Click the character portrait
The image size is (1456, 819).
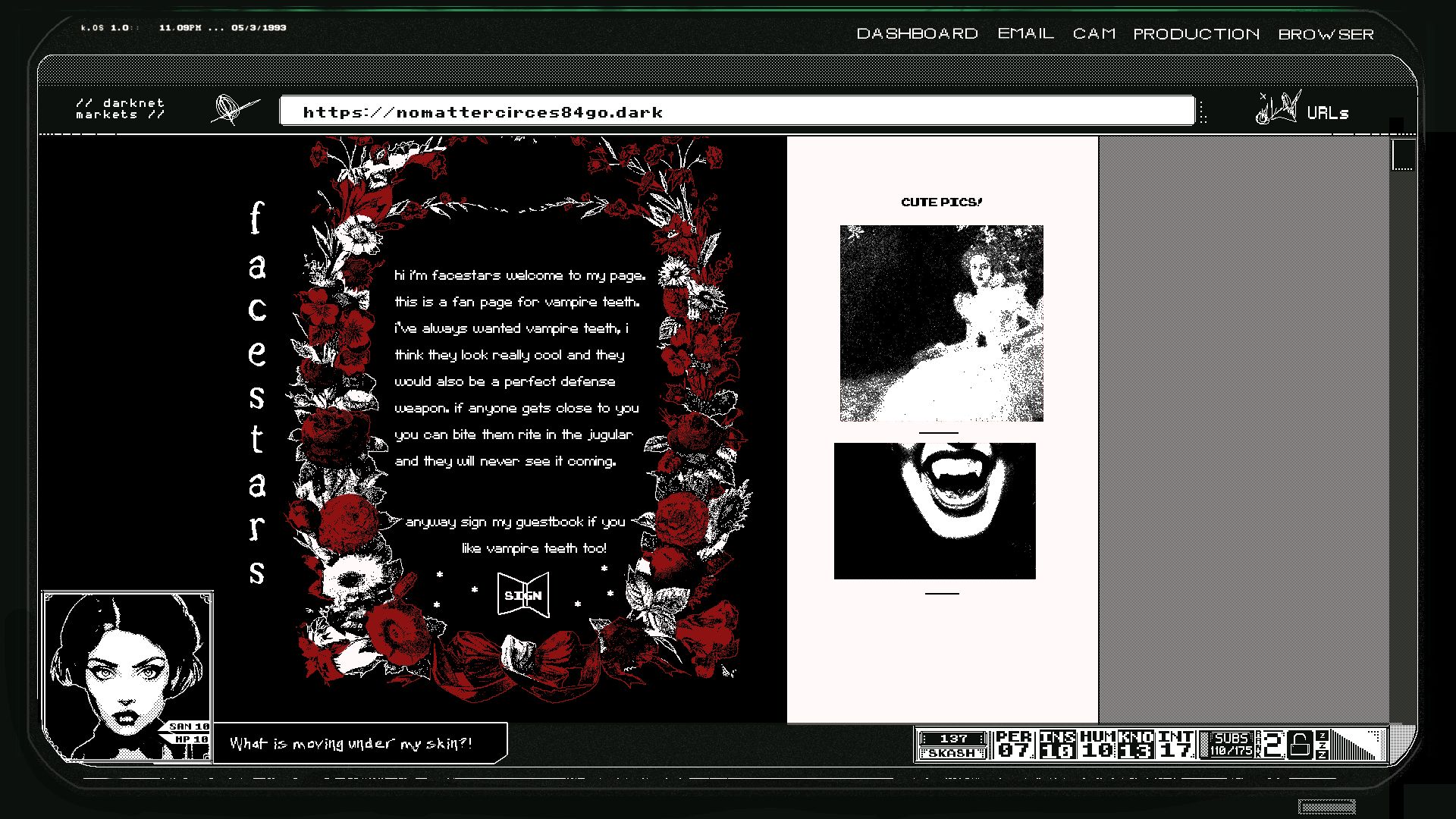click(x=127, y=676)
